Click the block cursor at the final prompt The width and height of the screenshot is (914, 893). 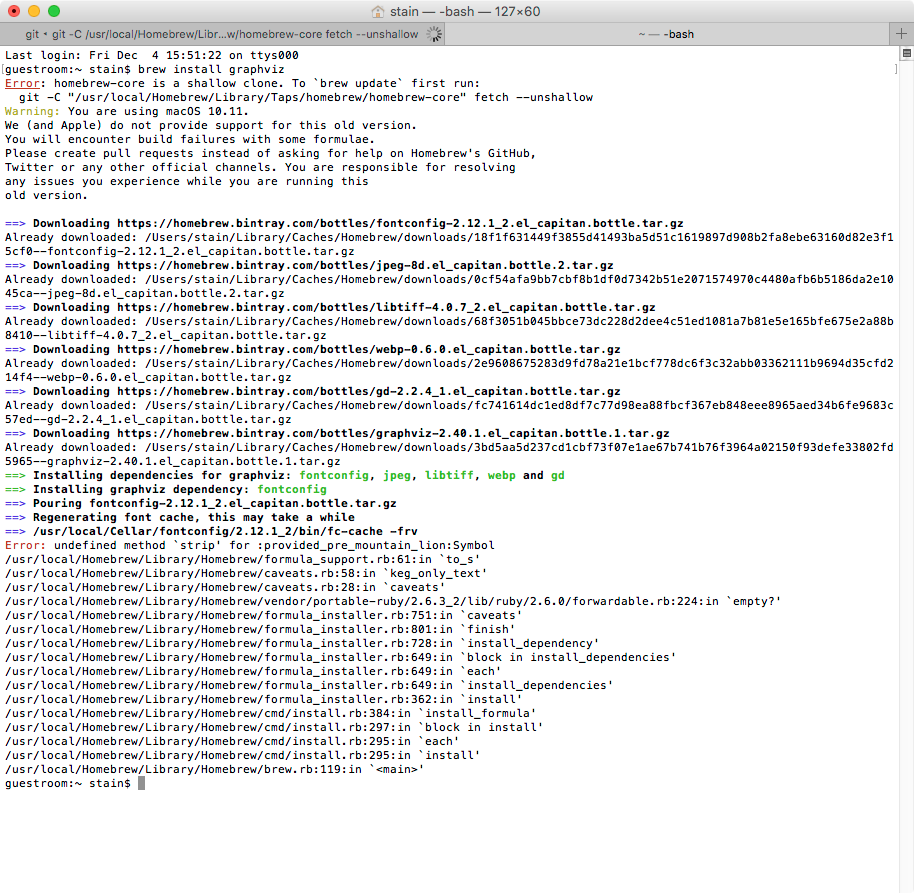click(x=141, y=783)
